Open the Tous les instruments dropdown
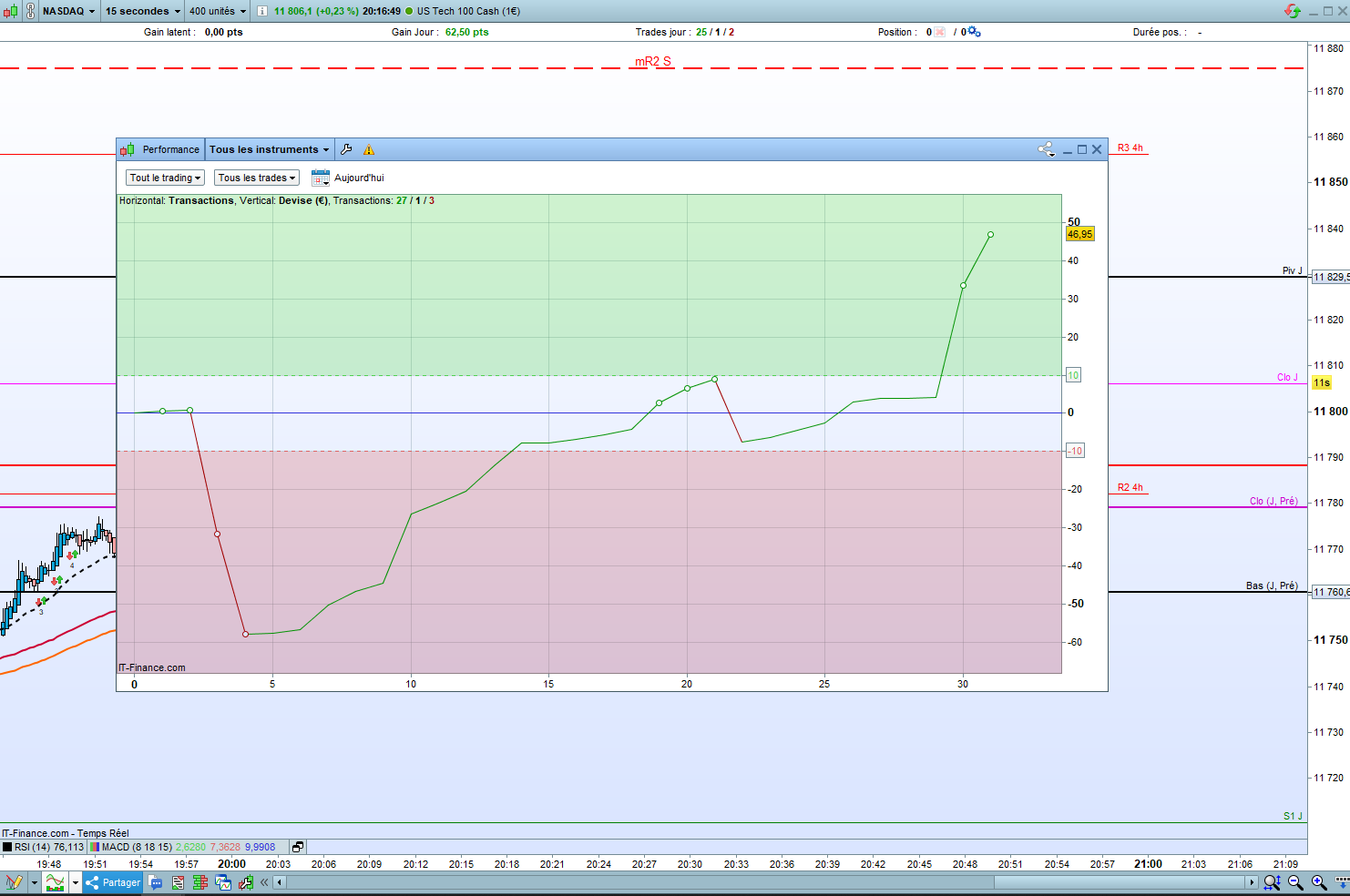The image size is (1350, 896). click(269, 149)
